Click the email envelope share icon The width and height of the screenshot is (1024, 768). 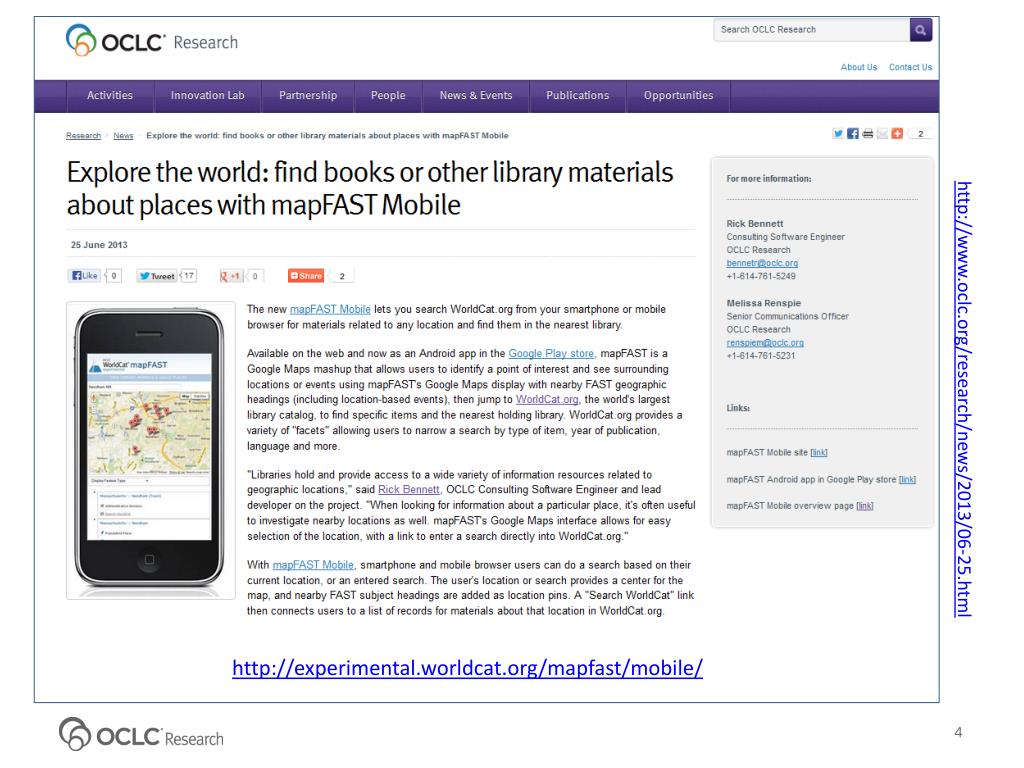(882, 134)
